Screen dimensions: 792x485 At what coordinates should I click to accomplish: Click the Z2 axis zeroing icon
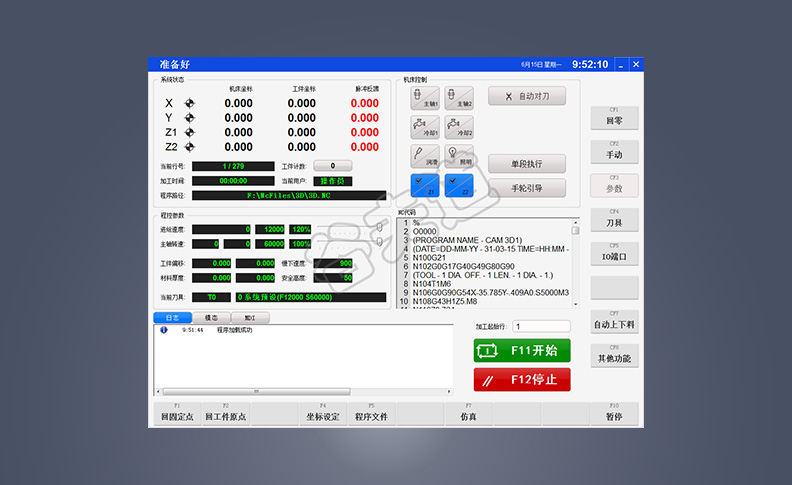(189, 147)
